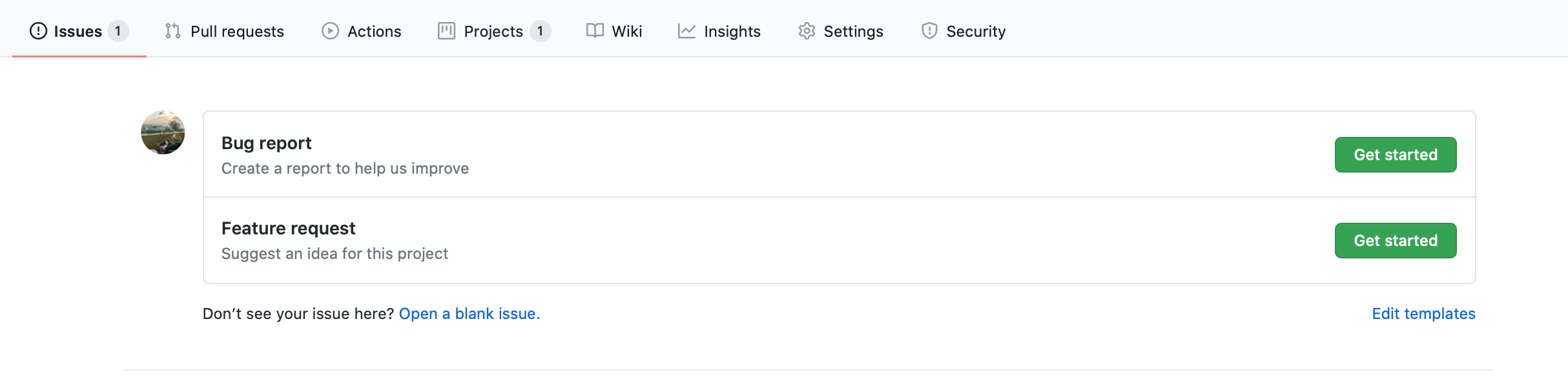Click the user avatar thumbnail
Viewport: 1568px width, 381px height.
click(163, 132)
